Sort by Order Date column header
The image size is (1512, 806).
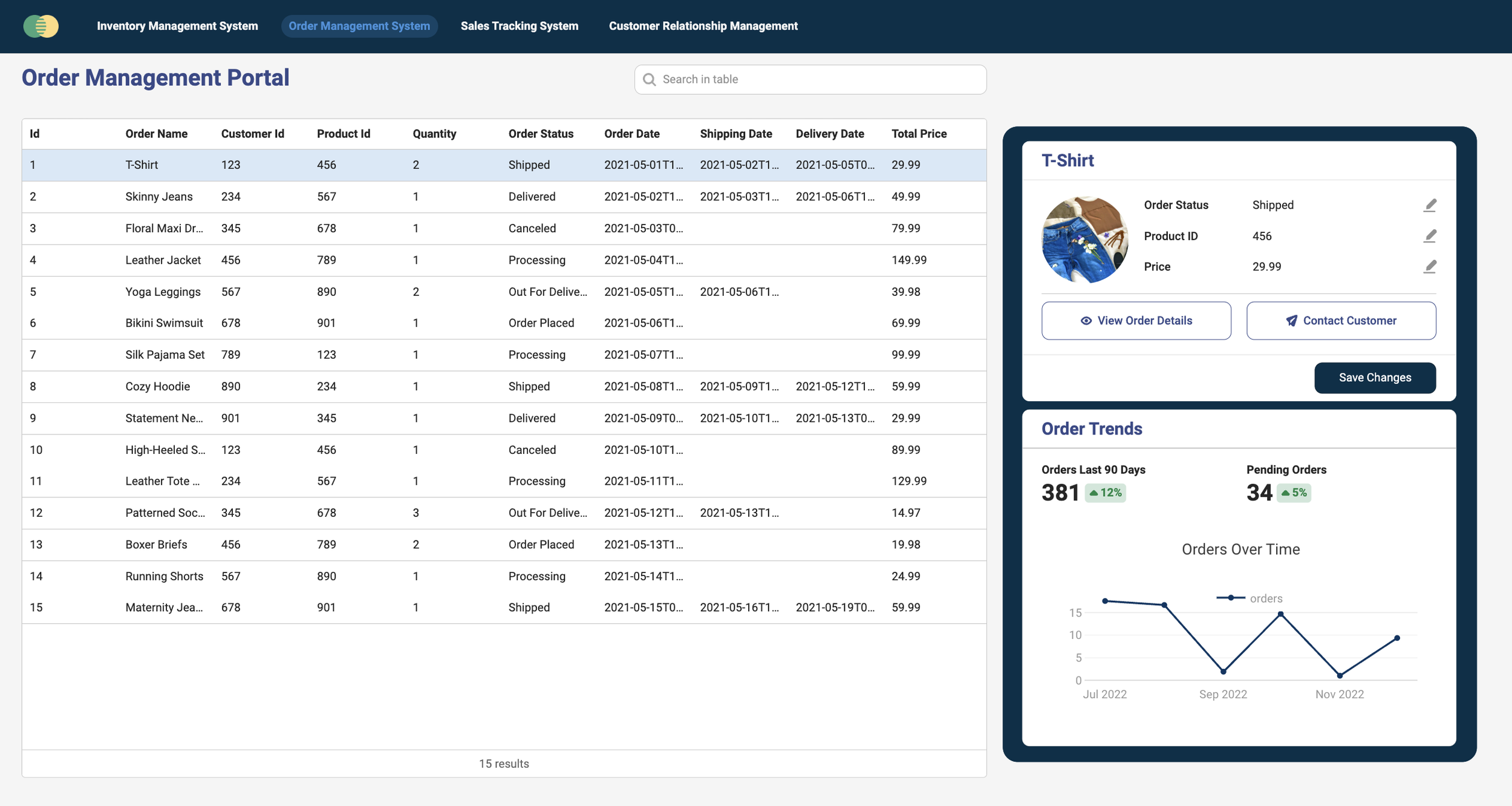point(631,134)
